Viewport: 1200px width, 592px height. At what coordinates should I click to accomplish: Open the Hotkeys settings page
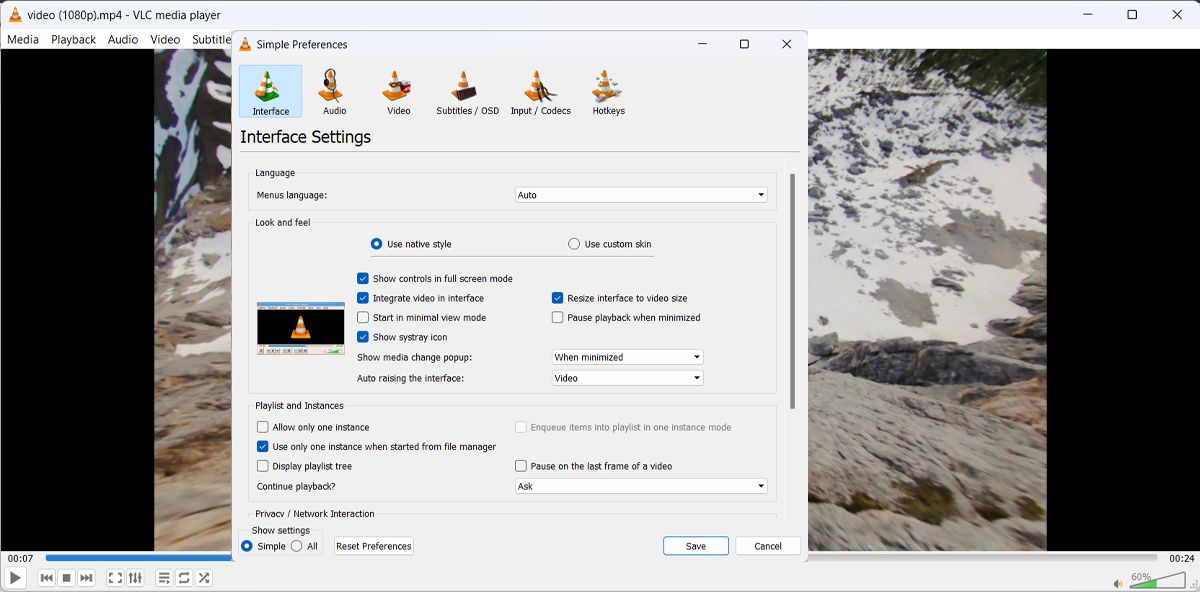coord(608,91)
